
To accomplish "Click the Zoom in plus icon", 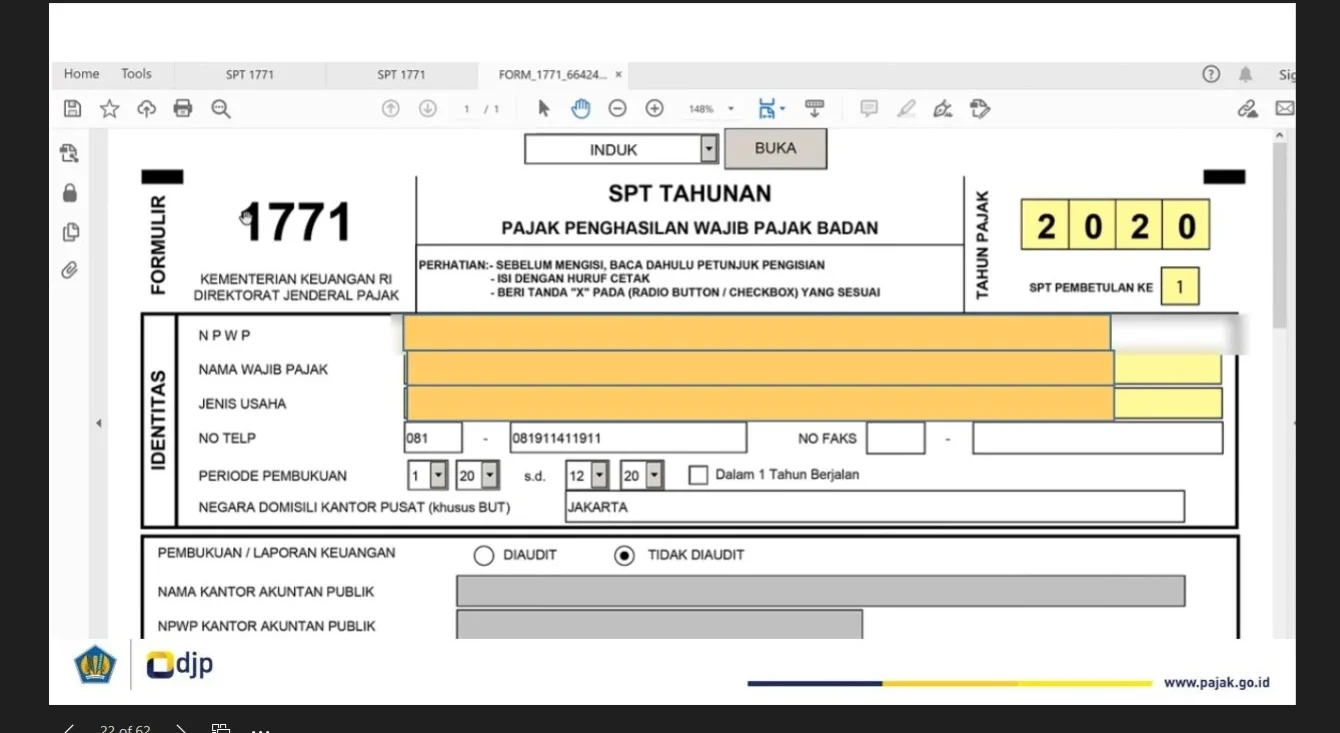I will [655, 109].
